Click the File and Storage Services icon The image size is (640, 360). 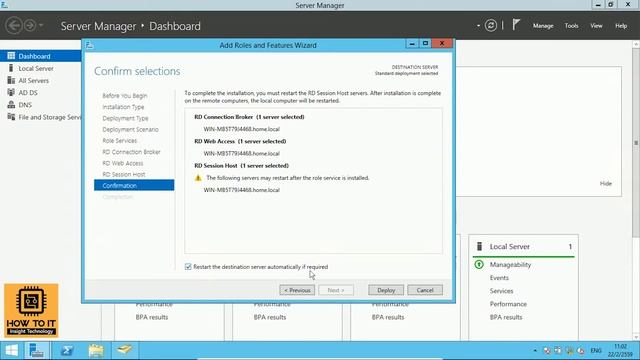click(x=11, y=117)
